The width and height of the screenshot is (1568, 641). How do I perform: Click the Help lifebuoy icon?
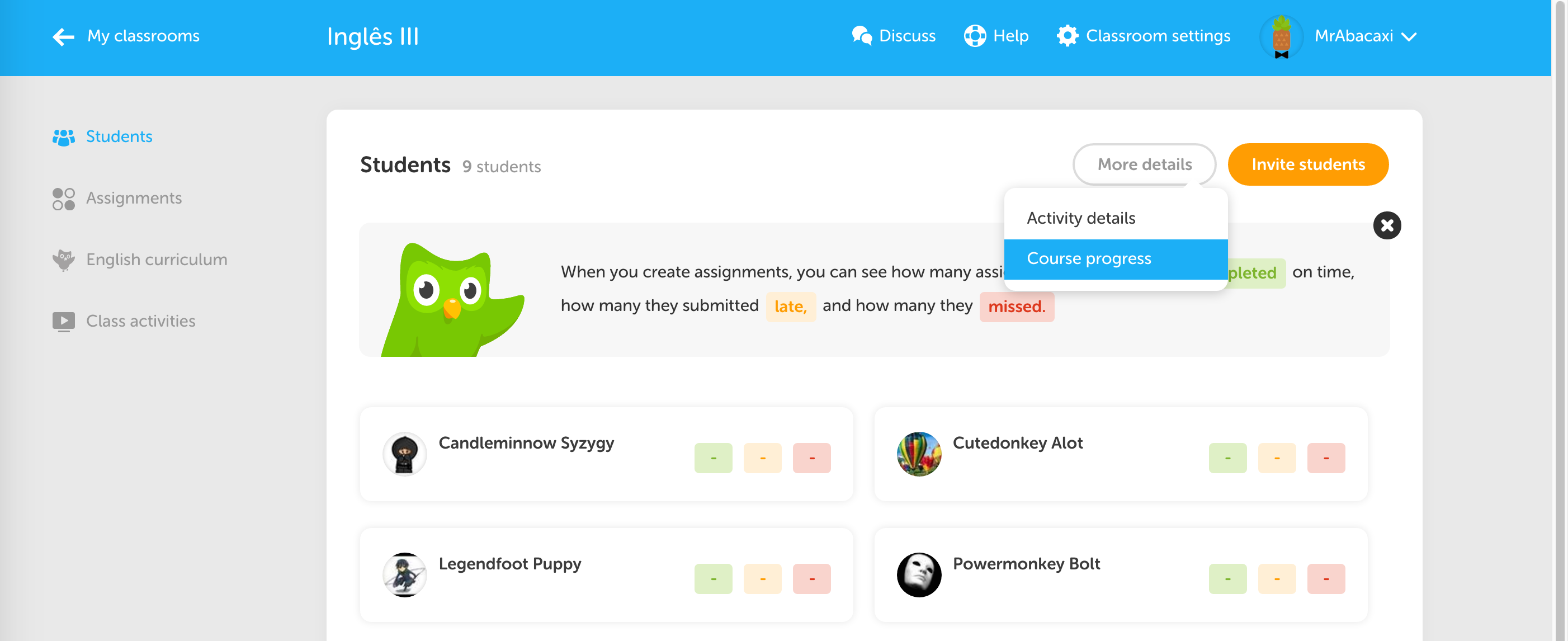click(x=975, y=36)
